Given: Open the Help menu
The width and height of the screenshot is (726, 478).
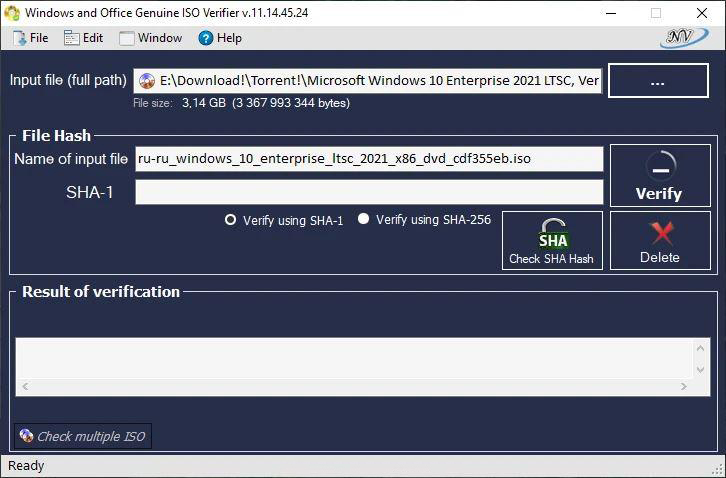Looking at the screenshot, I should 220,38.
